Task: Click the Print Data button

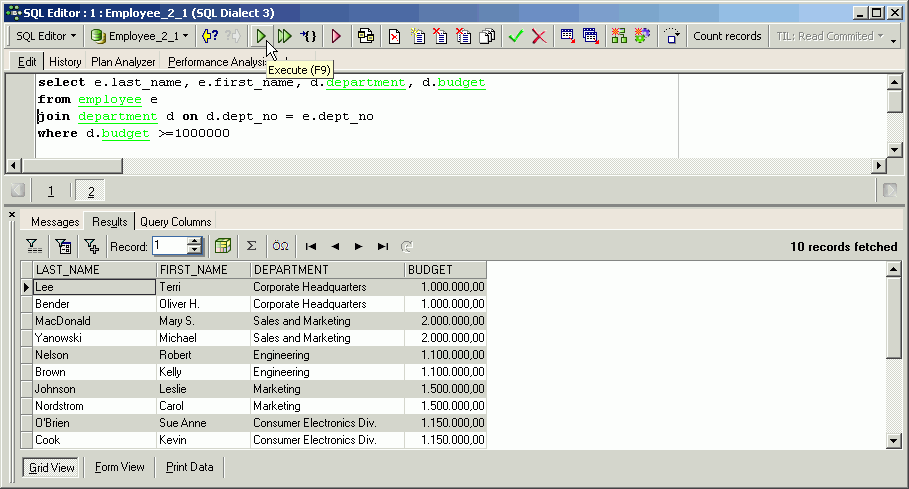Action: tap(190, 467)
